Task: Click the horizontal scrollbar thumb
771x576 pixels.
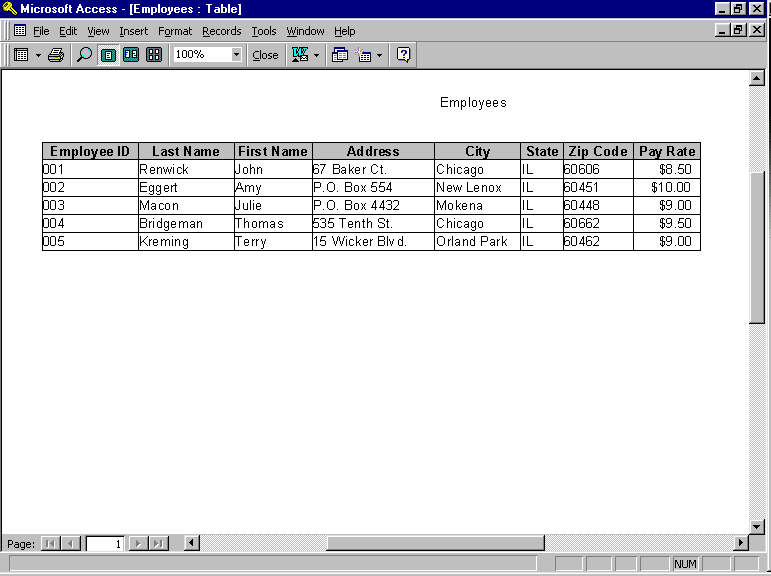Action: [x=435, y=543]
